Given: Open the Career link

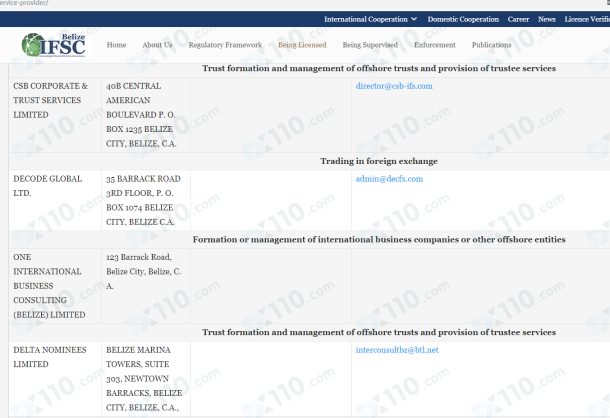Looking at the screenshot, I should click(x=518, y=19).
